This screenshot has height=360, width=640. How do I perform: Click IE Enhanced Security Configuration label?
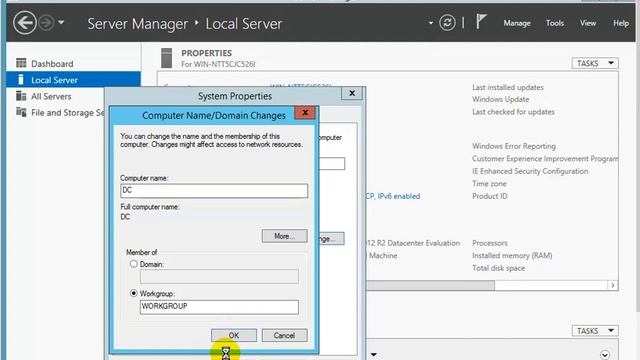(x=530, y=171)
